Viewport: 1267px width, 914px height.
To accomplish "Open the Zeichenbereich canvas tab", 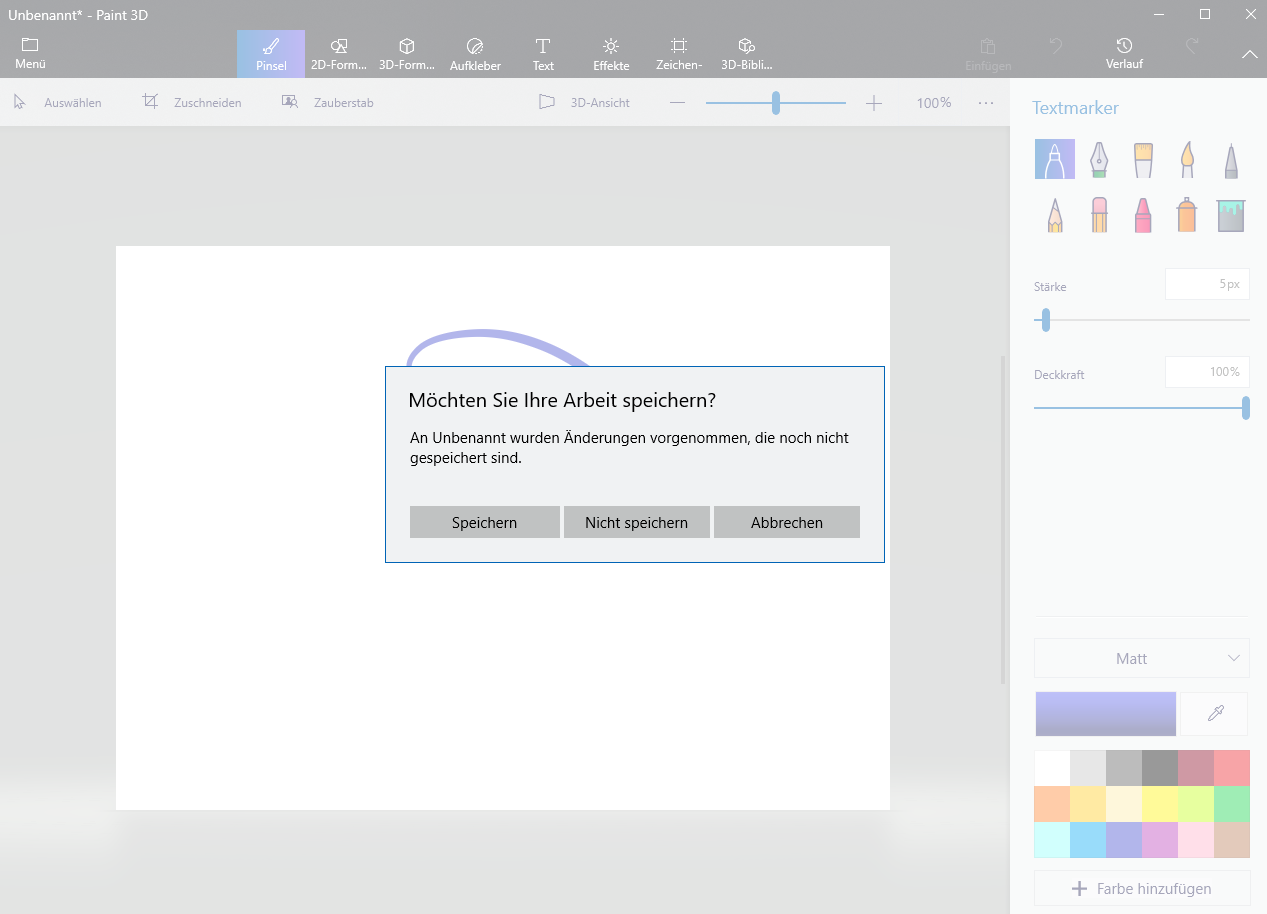I will 679,54.
